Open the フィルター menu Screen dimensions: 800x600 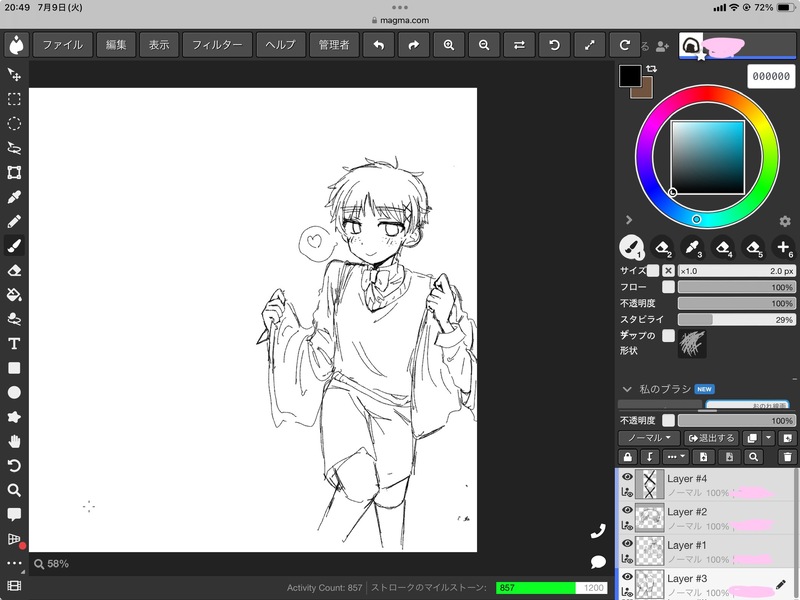point(217,45)
